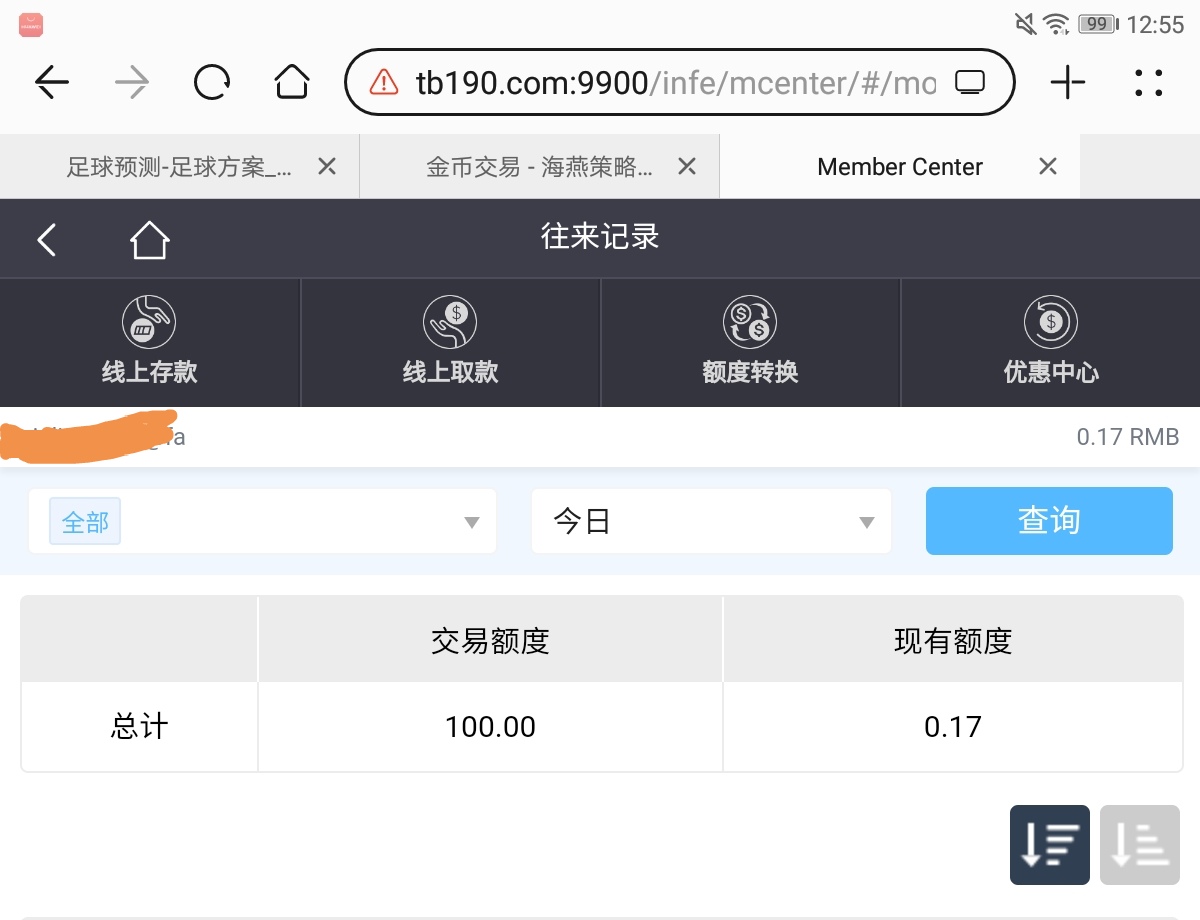
Task: Expand the 全部 transaction type dropdown
Action: [262, 522]
